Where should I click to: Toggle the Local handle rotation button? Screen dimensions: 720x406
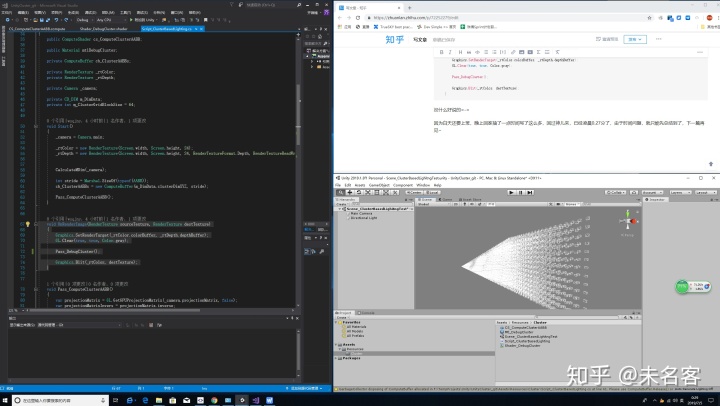coord(432,192)
